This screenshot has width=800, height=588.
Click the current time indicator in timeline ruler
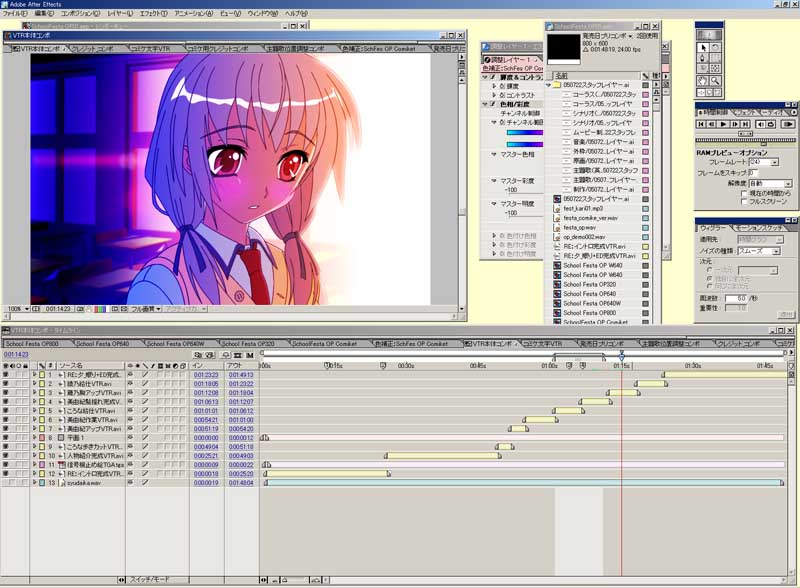coord(621,356)
